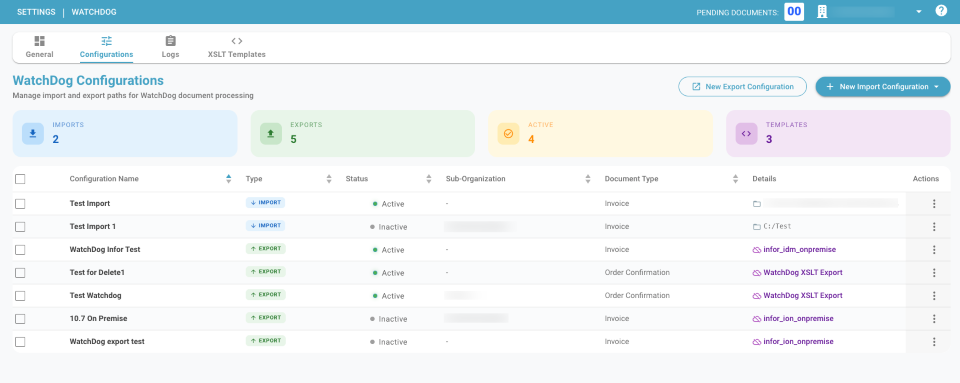Sort by Document Type column arrows

coord(735,179)
